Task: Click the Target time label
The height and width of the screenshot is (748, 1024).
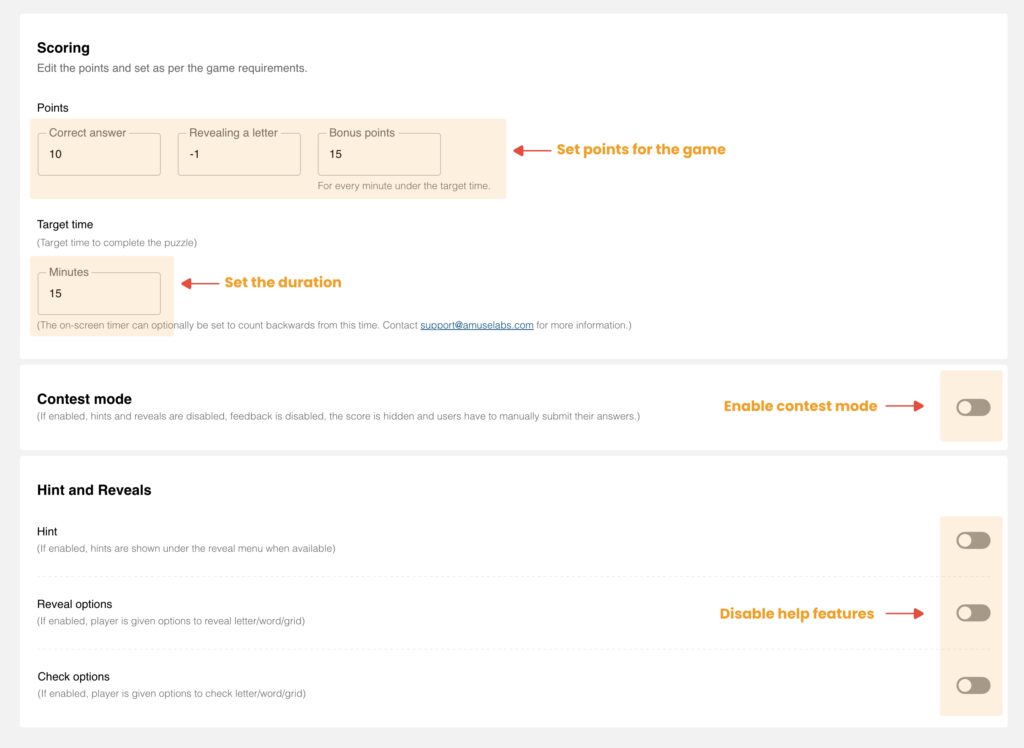Action: pyautogui.click(x=65, y=225)
